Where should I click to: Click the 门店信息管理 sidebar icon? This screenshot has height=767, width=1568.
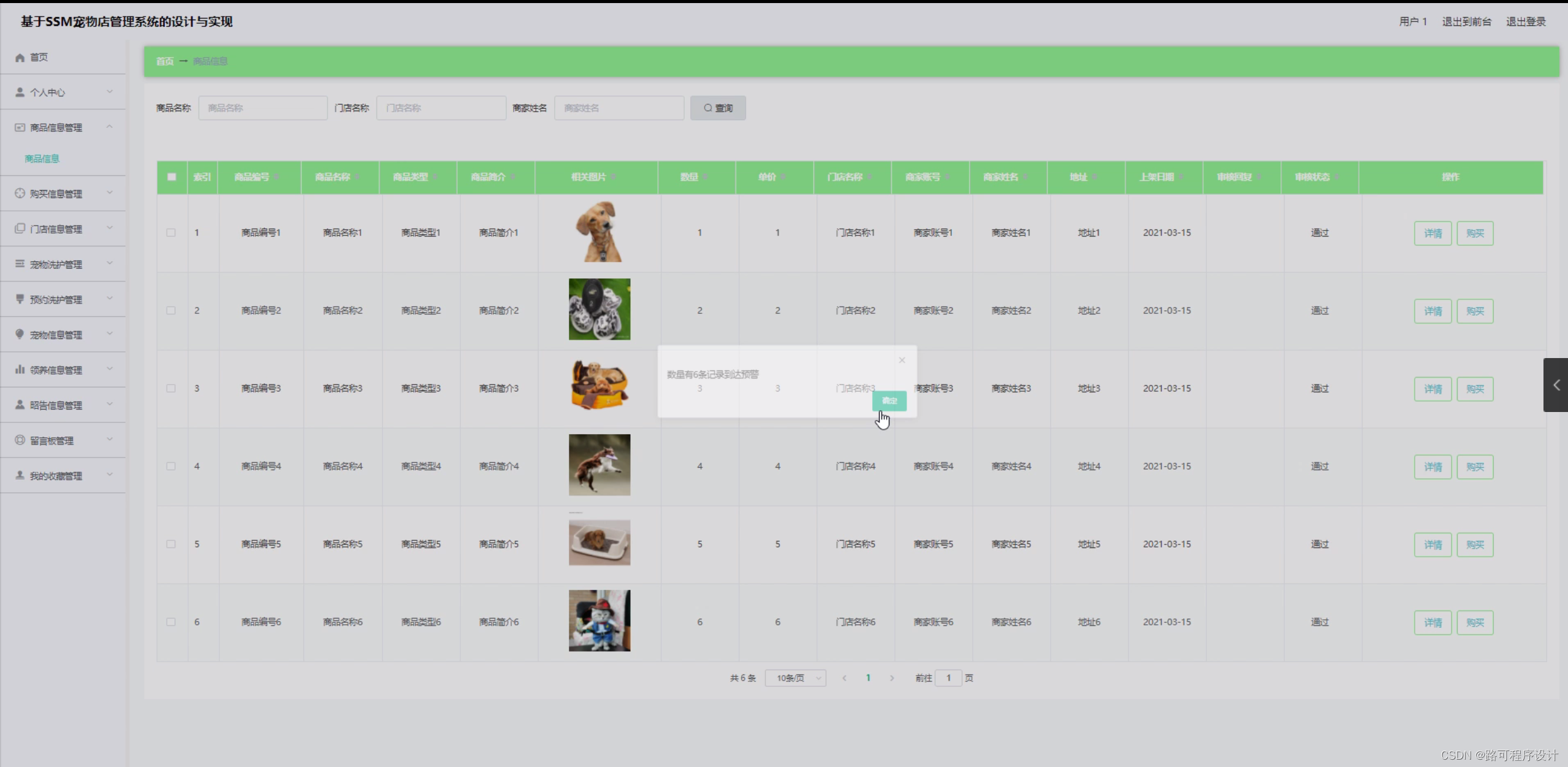tap(20, 229)
